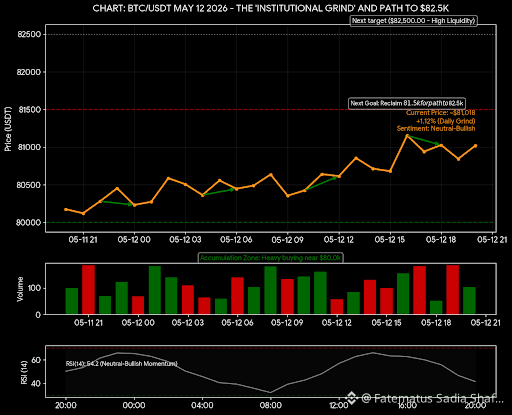Select the 'RSI(14): 54.2 (Neutral-Bullish Momentum)' annotation
Screen dimensions: 512x415
tap(122, 363)
